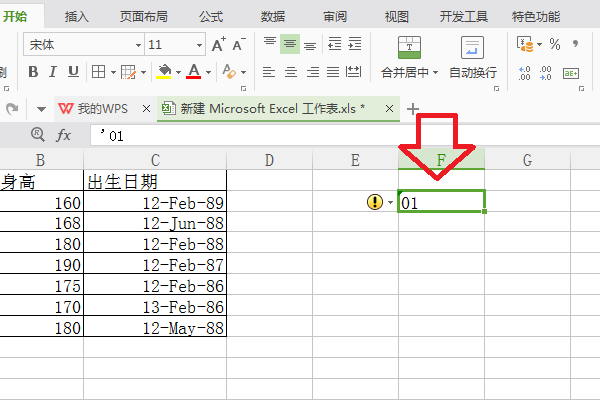This screenshot has height=400, width=600.
Task: Apply yellow fill color bucket
Action: pyautogui.click(x=164, y=72)
